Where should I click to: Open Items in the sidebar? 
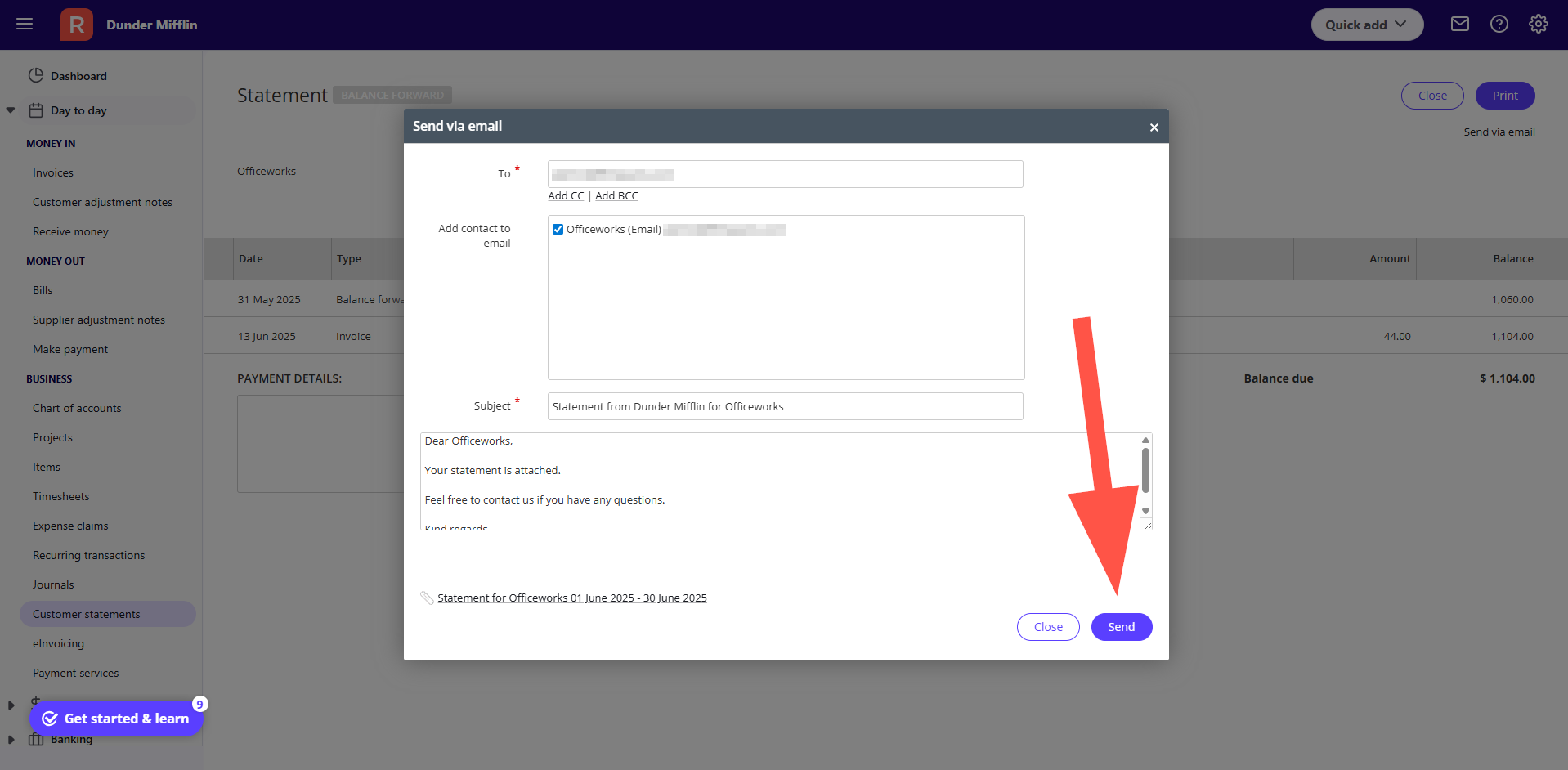click(x=47, y=467)
